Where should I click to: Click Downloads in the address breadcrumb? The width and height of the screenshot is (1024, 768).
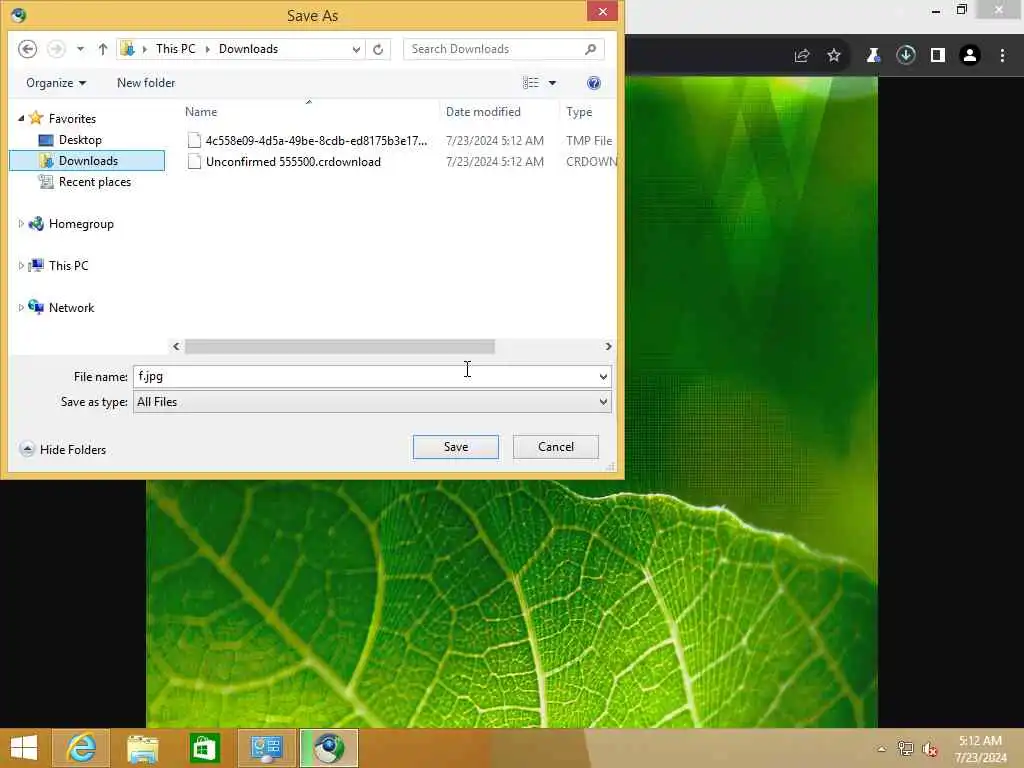pos(248,49)
